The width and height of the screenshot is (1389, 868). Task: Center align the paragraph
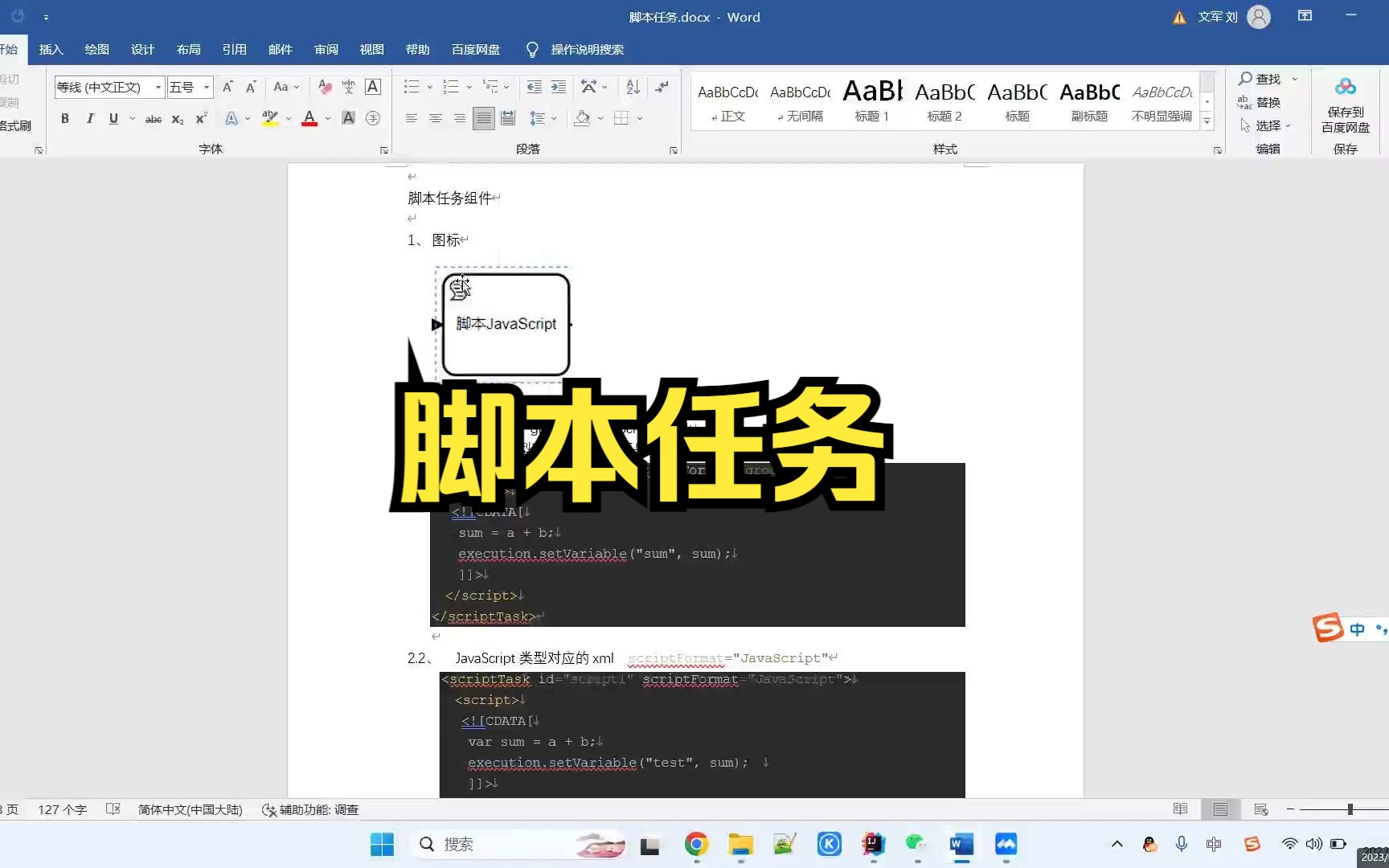(435, 118)
